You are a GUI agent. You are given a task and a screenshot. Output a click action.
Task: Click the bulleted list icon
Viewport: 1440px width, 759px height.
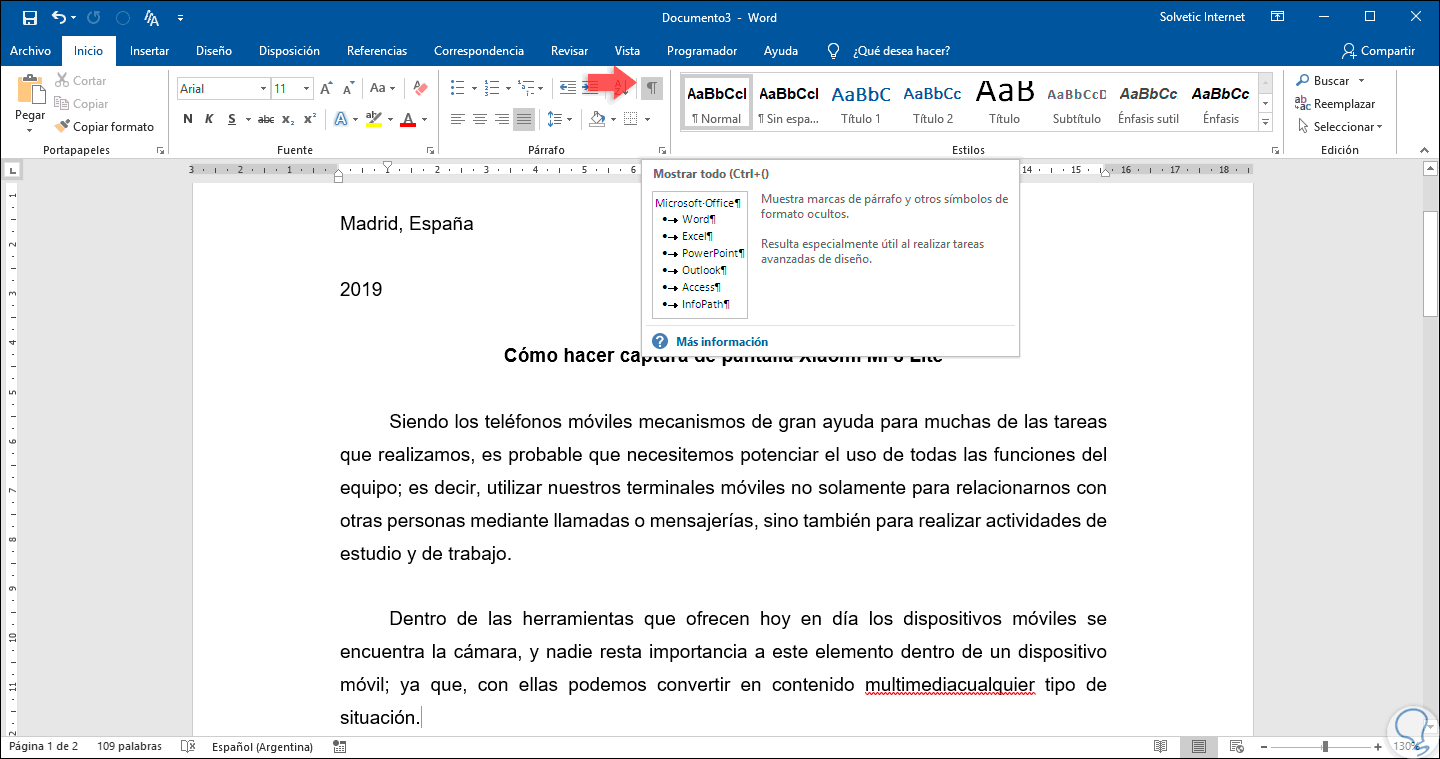(x=457, y=89)
